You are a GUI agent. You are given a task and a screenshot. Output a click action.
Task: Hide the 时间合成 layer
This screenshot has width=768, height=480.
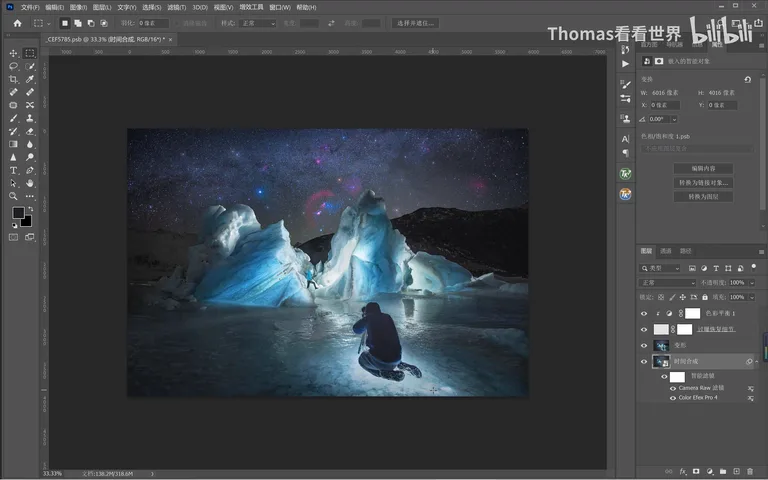coord(644,361)
